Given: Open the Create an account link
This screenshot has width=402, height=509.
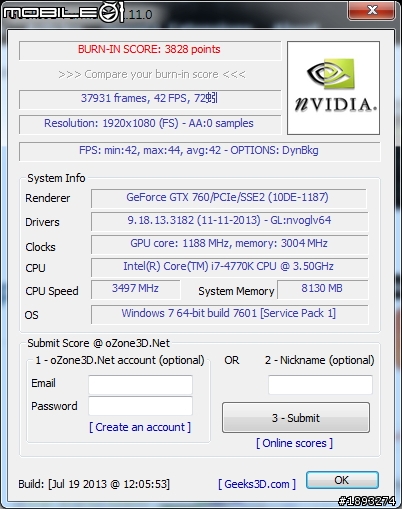Looking at the screenshot, I should (140, 427).
